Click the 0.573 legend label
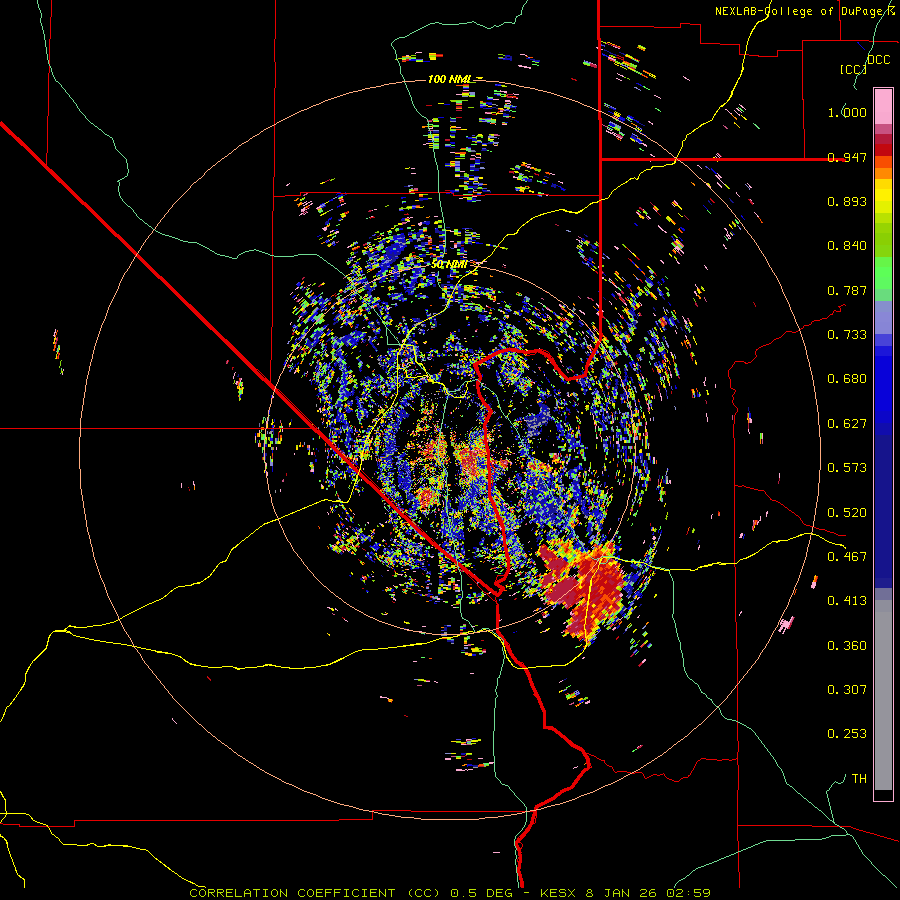Viewport: 900px width, 900px height. point(847,468)
